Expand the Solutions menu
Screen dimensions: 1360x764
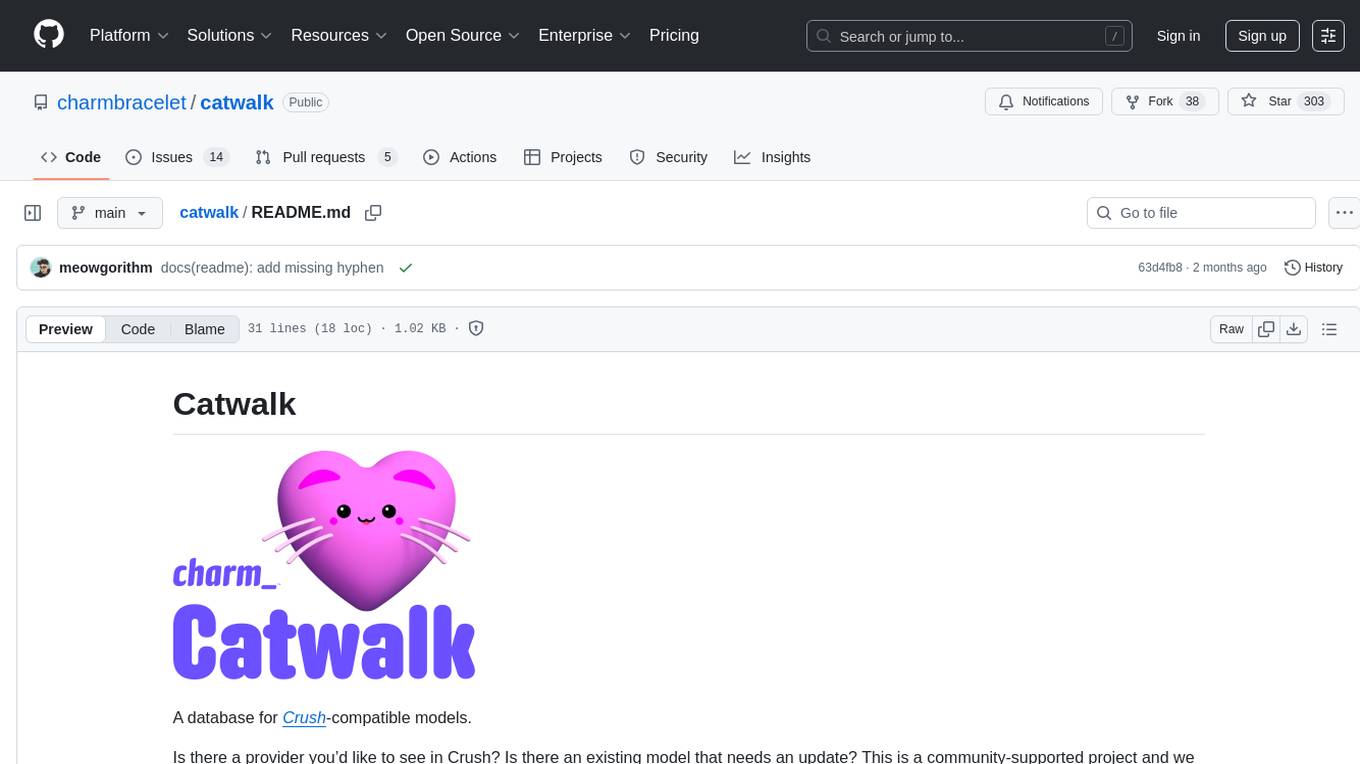click(x=230, y=35)
